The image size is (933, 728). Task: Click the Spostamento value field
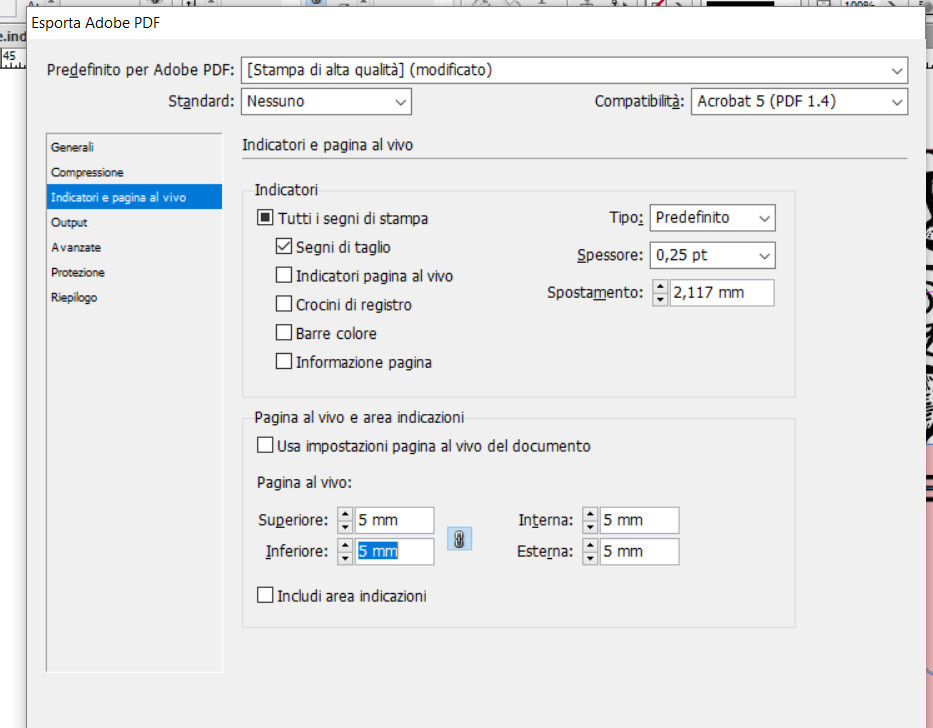coord(722,293)
